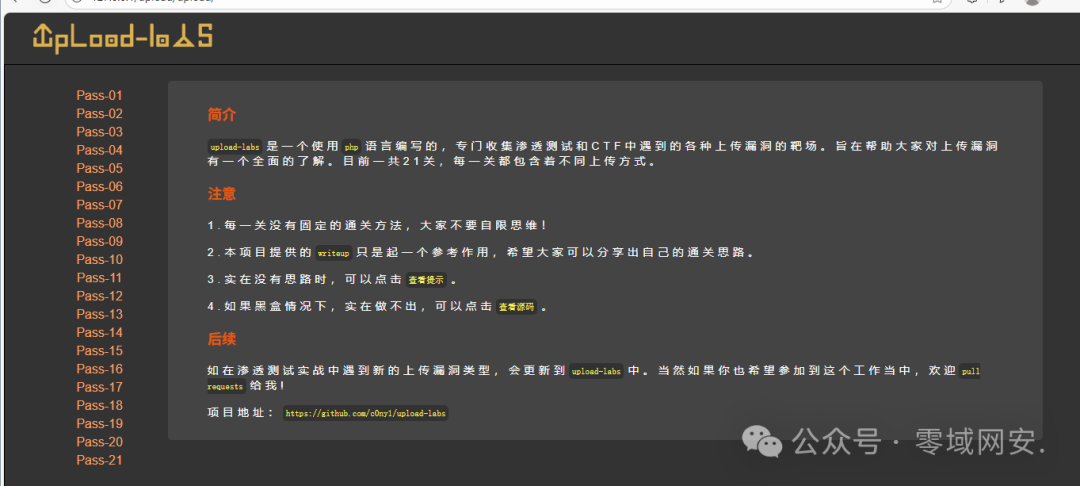
Task: Click the 查看源码 view source label
Action: (516, 307)
